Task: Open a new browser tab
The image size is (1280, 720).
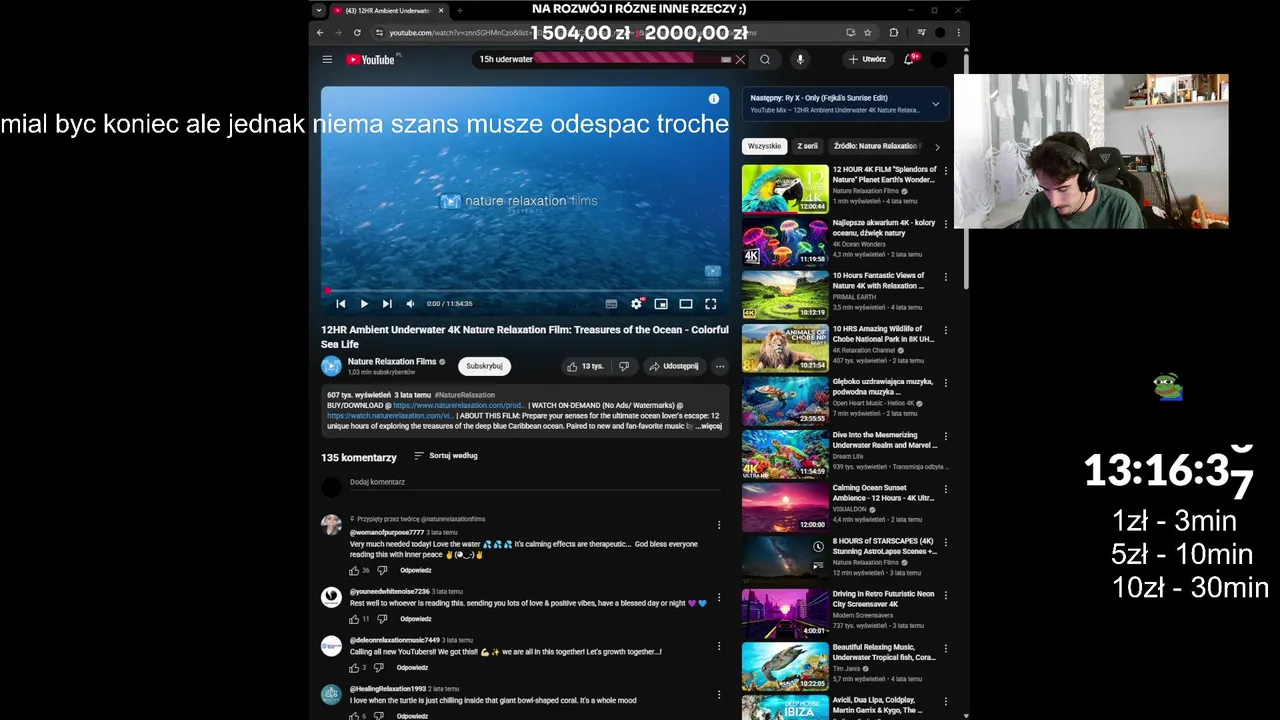Action: click(460, 10)
